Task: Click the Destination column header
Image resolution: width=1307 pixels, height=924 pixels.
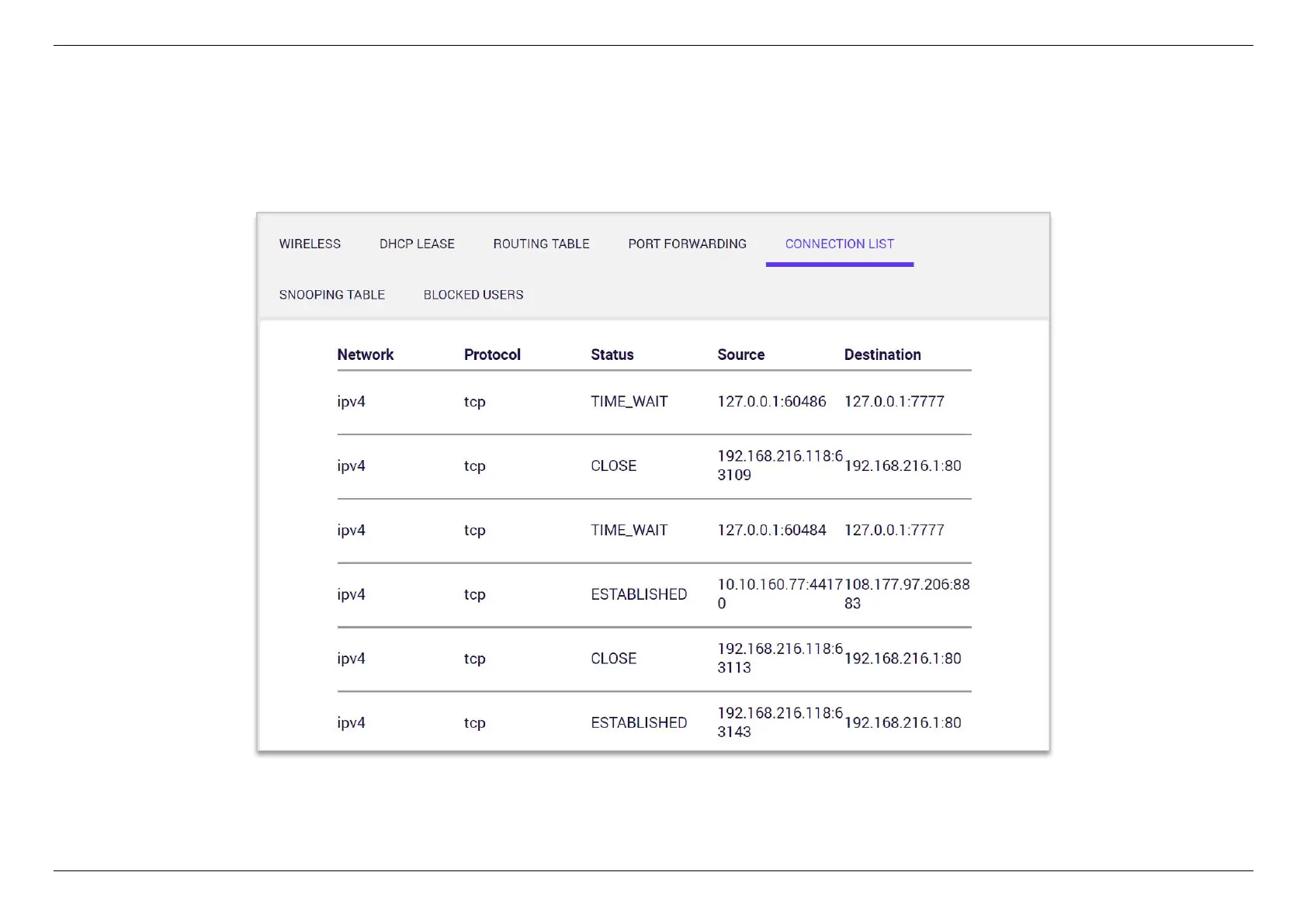Action: (882, 355)
